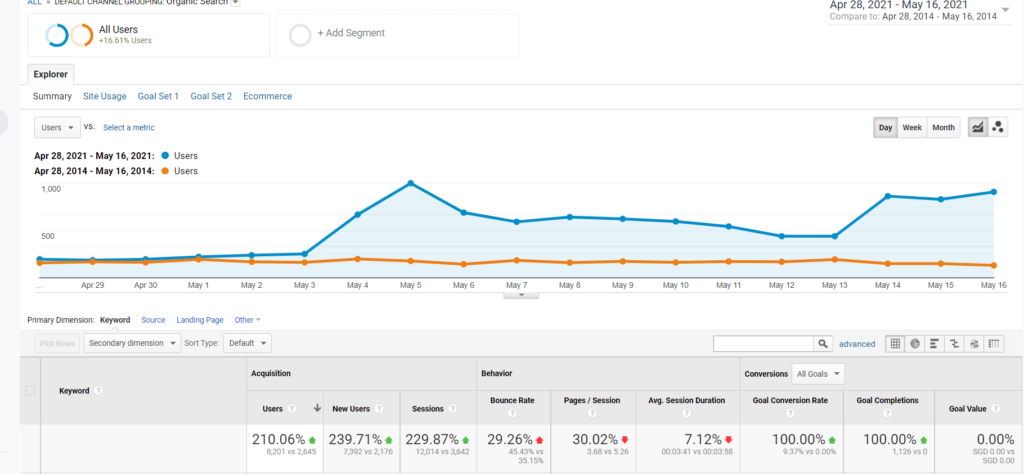Image resolution: width=1024 pixels, height=474 pixels.
Task: Open help icon under Goal Completions header
Action: click(x=887, y=413)
